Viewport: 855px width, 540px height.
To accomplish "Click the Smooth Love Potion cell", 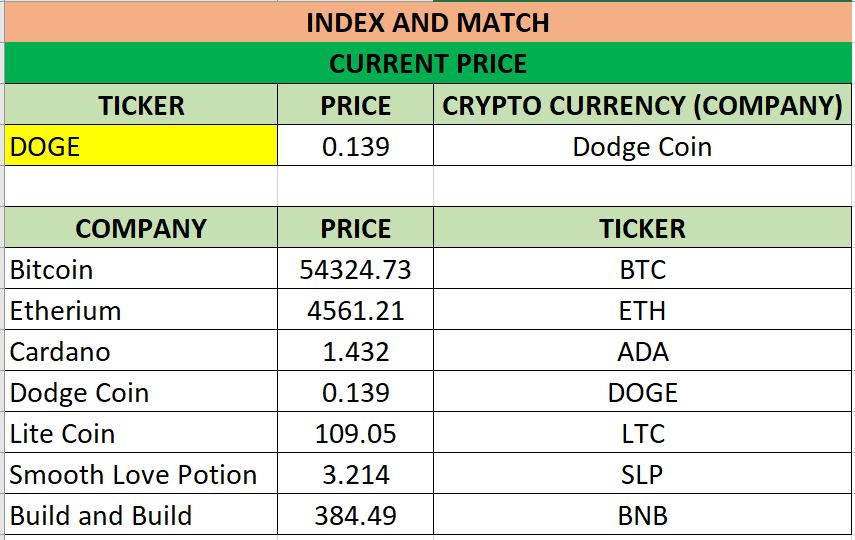I will pos(141,475).
